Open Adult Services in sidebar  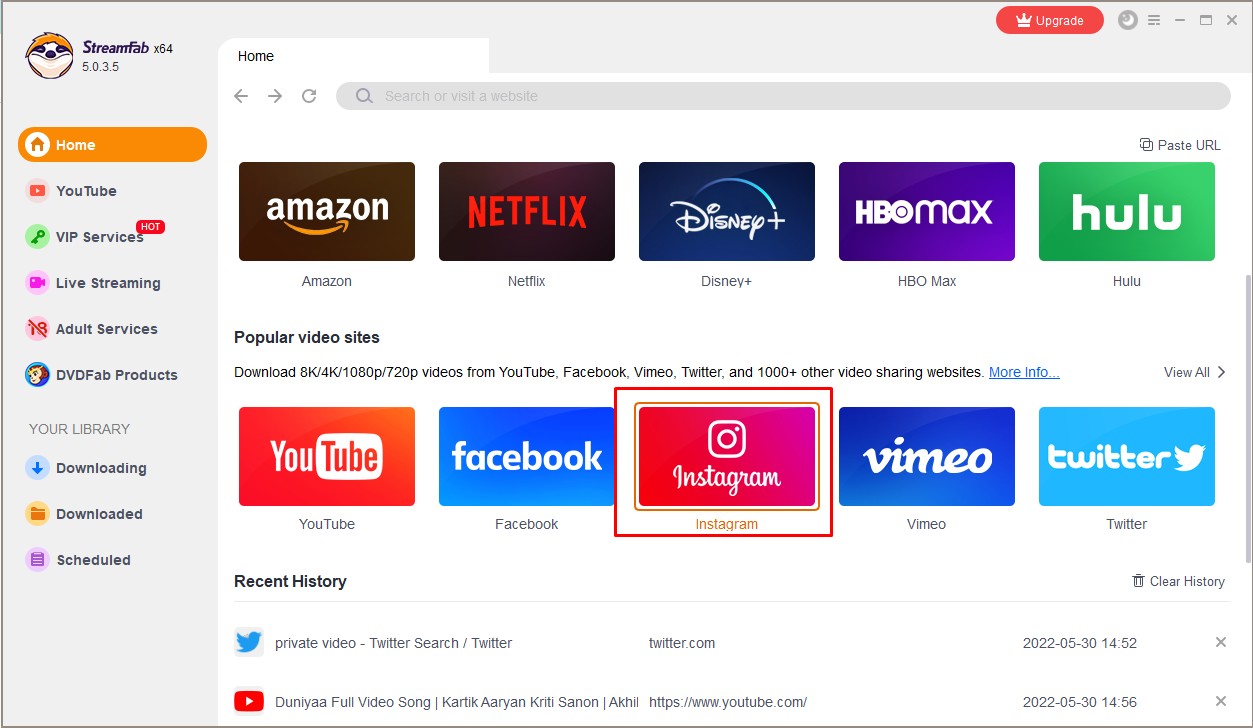92,329
